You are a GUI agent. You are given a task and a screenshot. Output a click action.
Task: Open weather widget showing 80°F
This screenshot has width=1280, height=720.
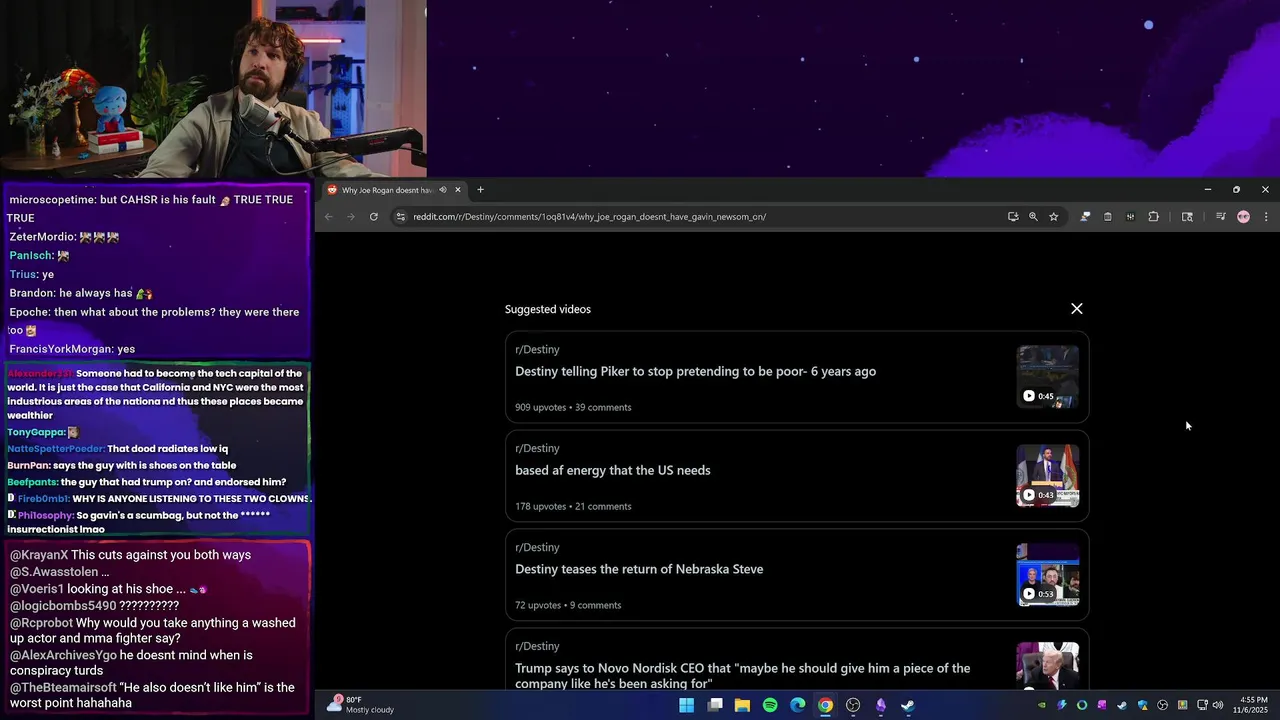[361, 705]
